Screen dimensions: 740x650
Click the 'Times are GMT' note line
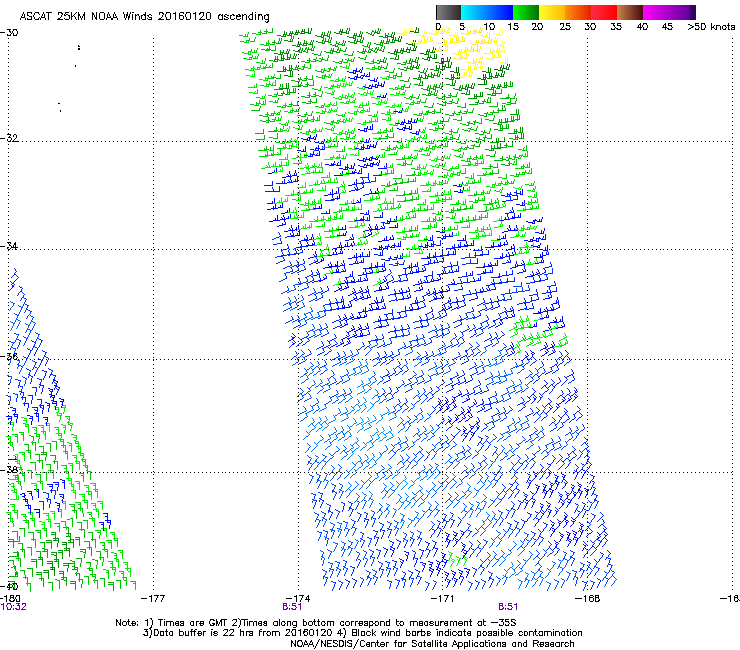pos(316,623)
